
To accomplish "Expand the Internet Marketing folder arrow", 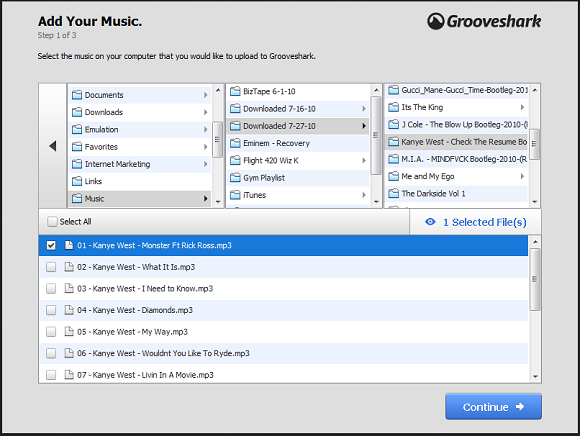I will (205, 164).
